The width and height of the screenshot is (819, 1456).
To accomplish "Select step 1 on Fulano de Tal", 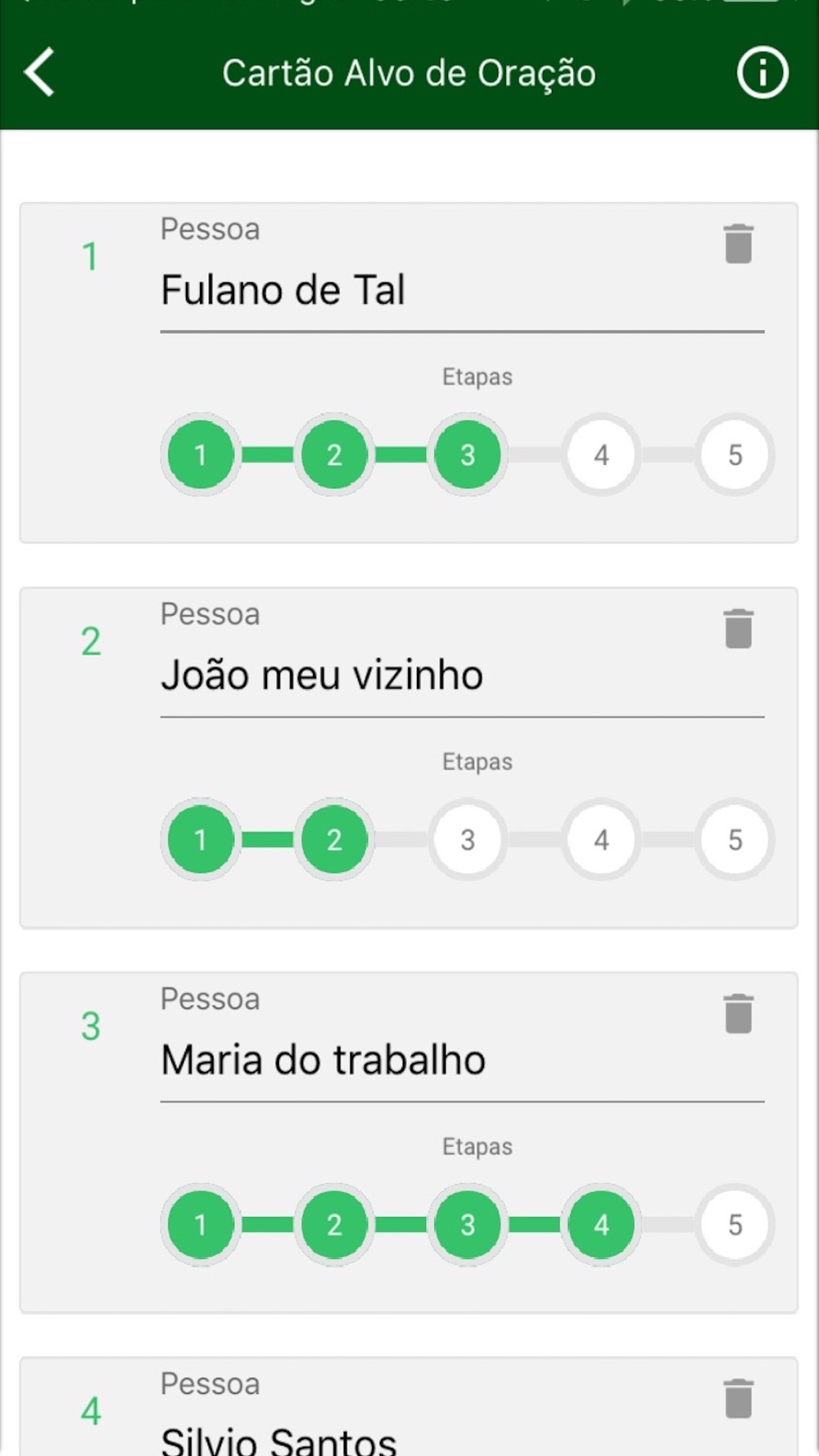I will point(201,454).
